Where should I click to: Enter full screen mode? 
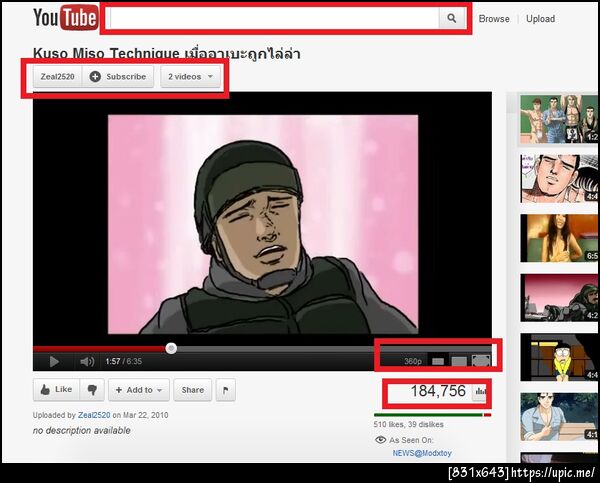[x=481, y=361]
